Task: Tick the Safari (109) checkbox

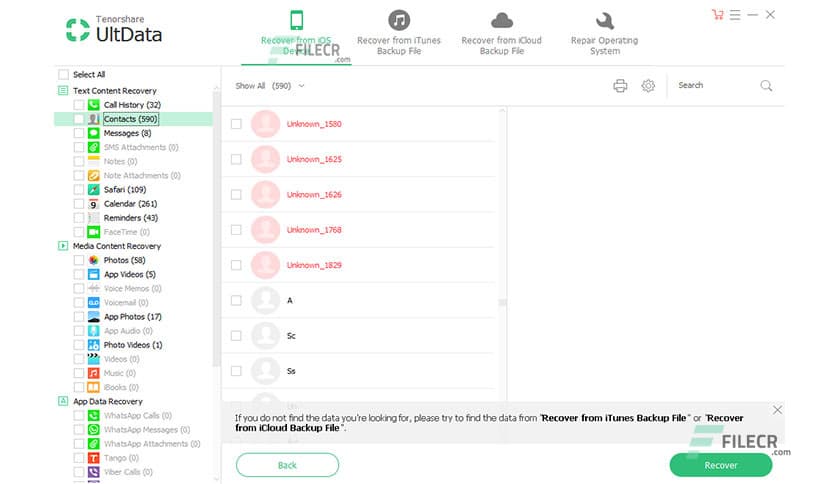Action: point(79,190)
